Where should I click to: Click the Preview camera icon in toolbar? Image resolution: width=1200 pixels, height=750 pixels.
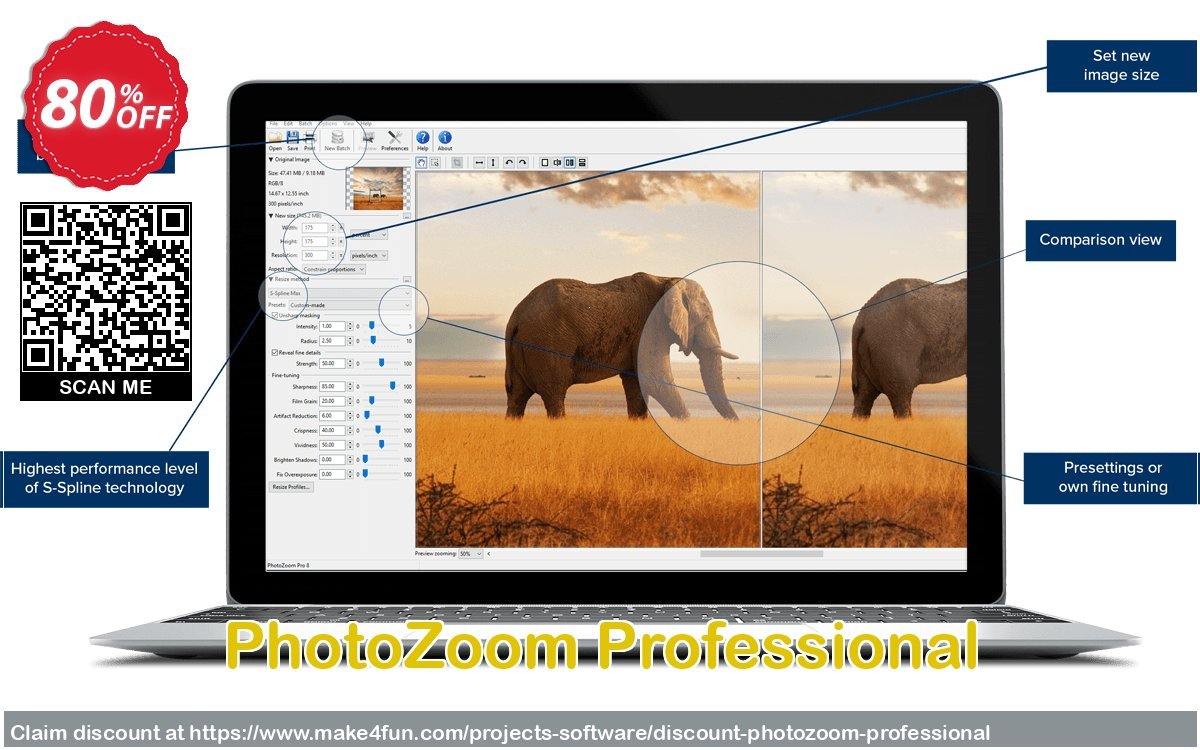point(368,138)
